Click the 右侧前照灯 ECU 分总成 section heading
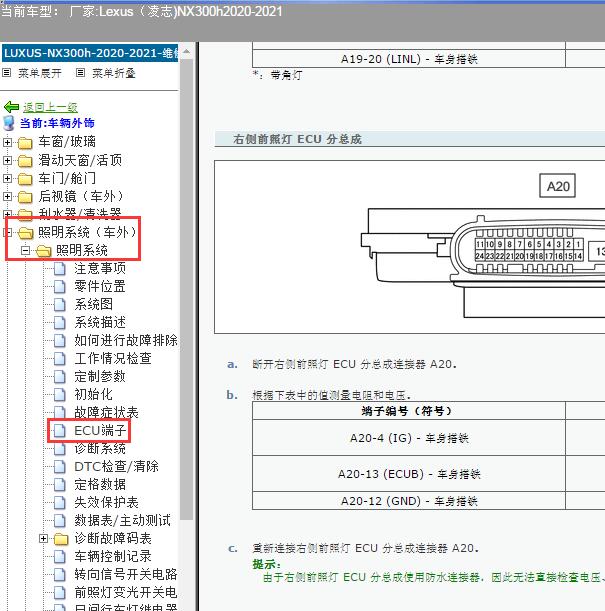Viewport: 605px width, 611px height. point(297,139)
